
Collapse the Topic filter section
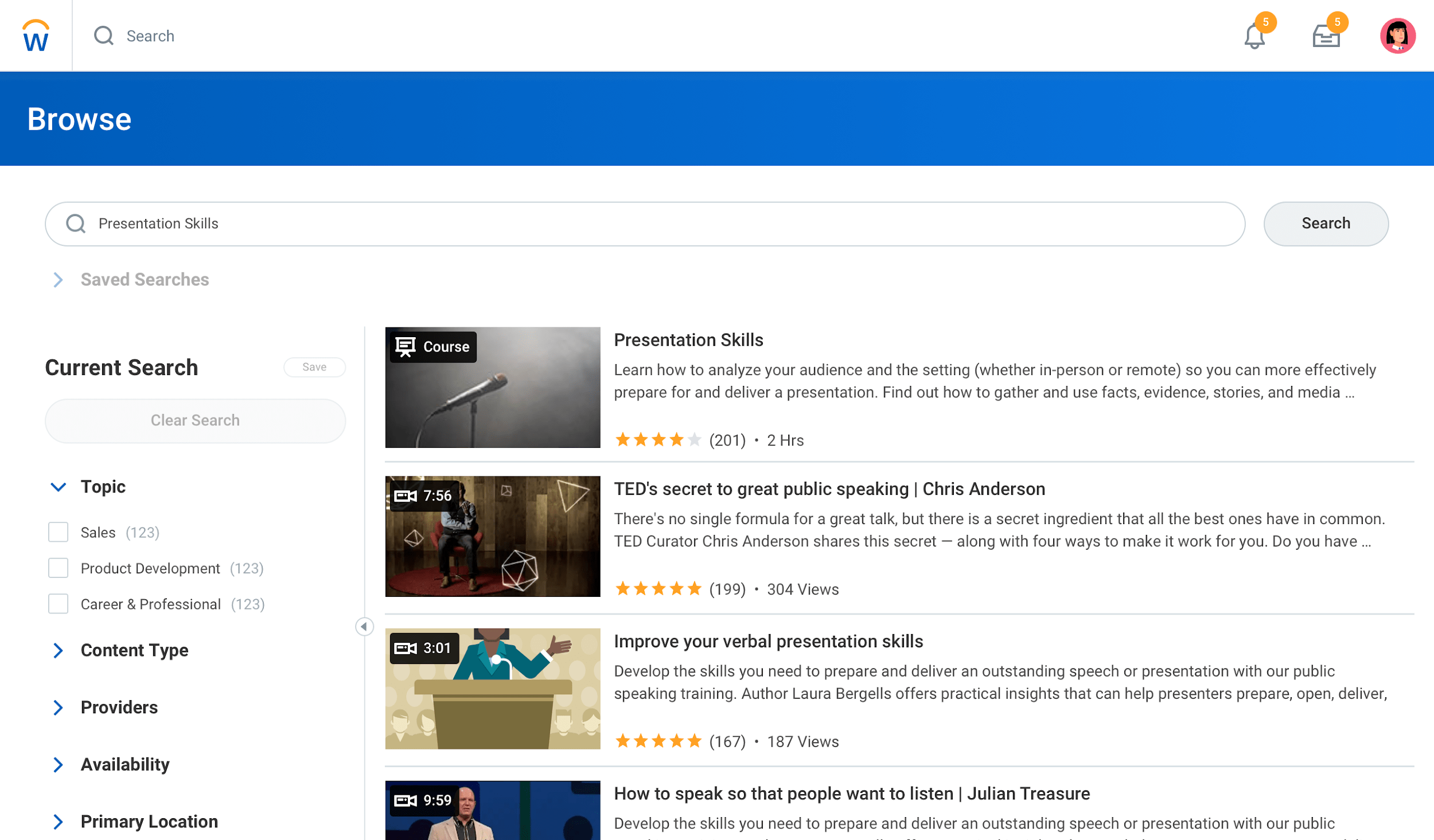click(58, 487)
